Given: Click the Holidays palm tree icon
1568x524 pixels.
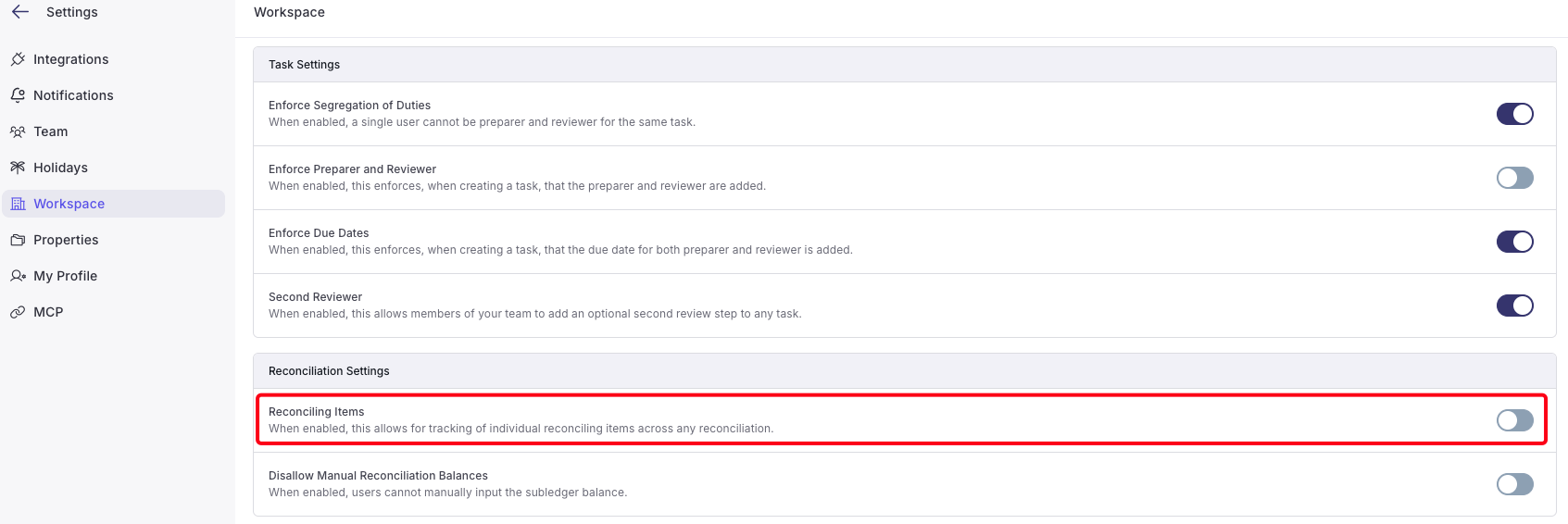Looking at the screenshot, I should coord(18,168).
